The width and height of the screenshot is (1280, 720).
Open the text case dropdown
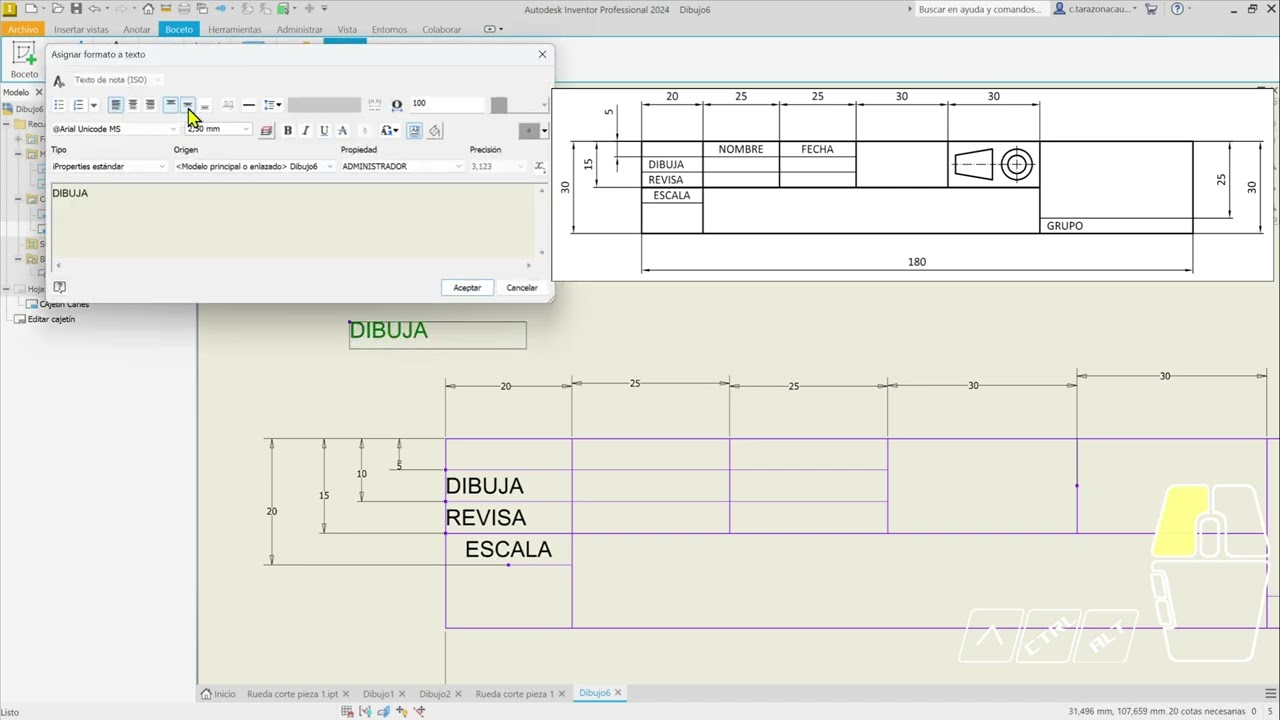(x=390, y=130)
